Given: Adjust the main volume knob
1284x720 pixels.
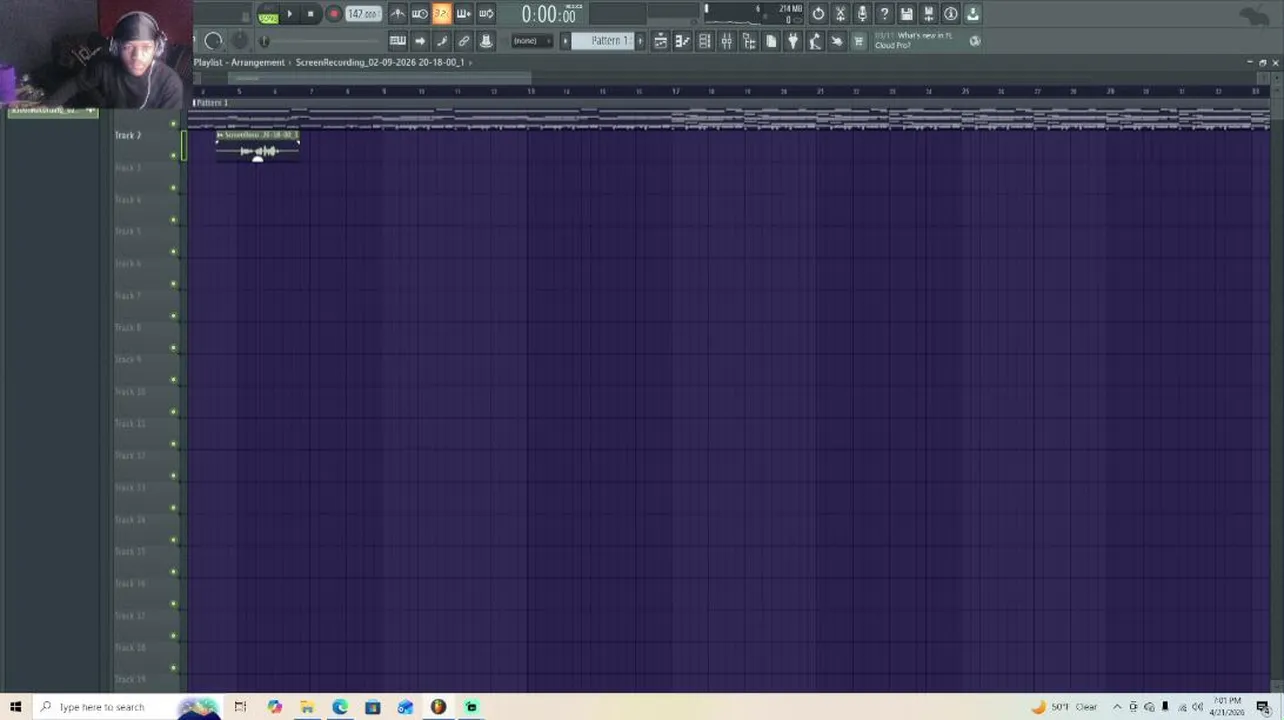Looking at the screenshot, I should [213, 41].
